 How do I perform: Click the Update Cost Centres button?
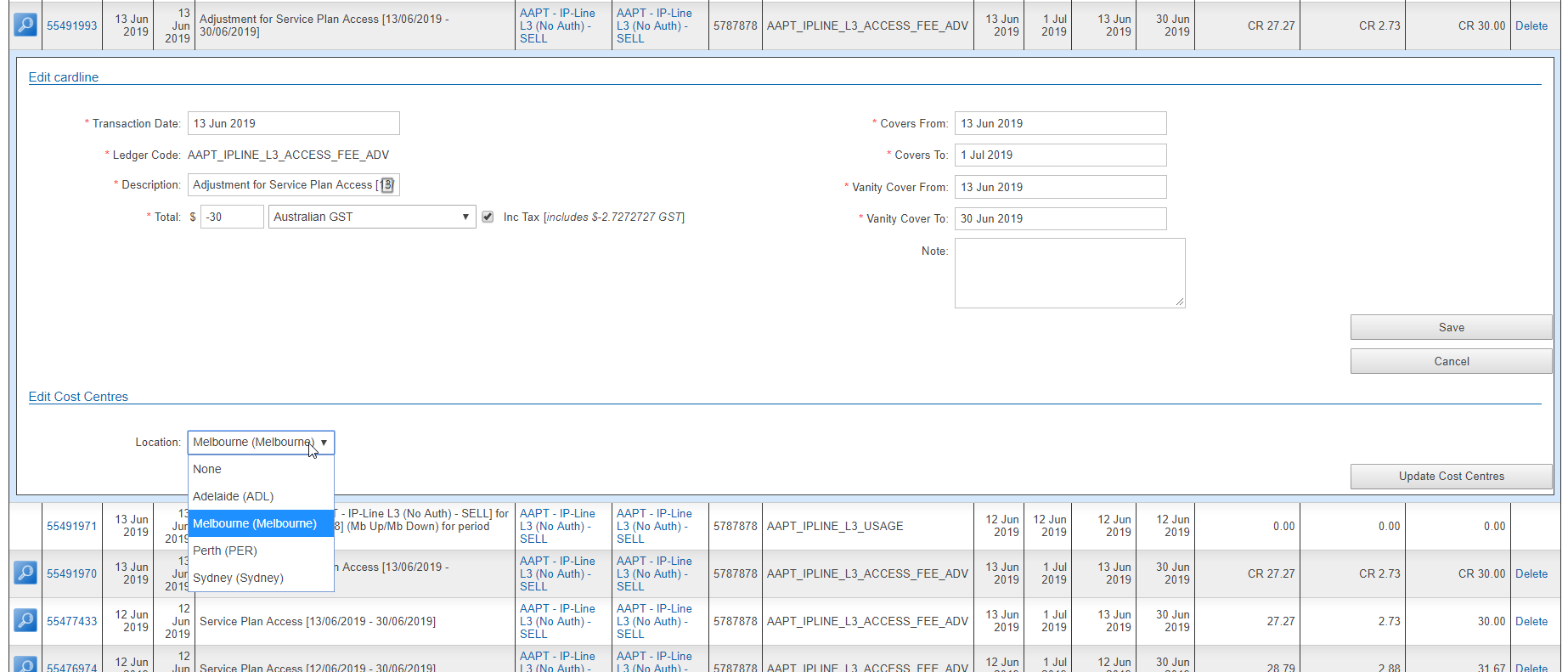click(x=1451, y=477)
